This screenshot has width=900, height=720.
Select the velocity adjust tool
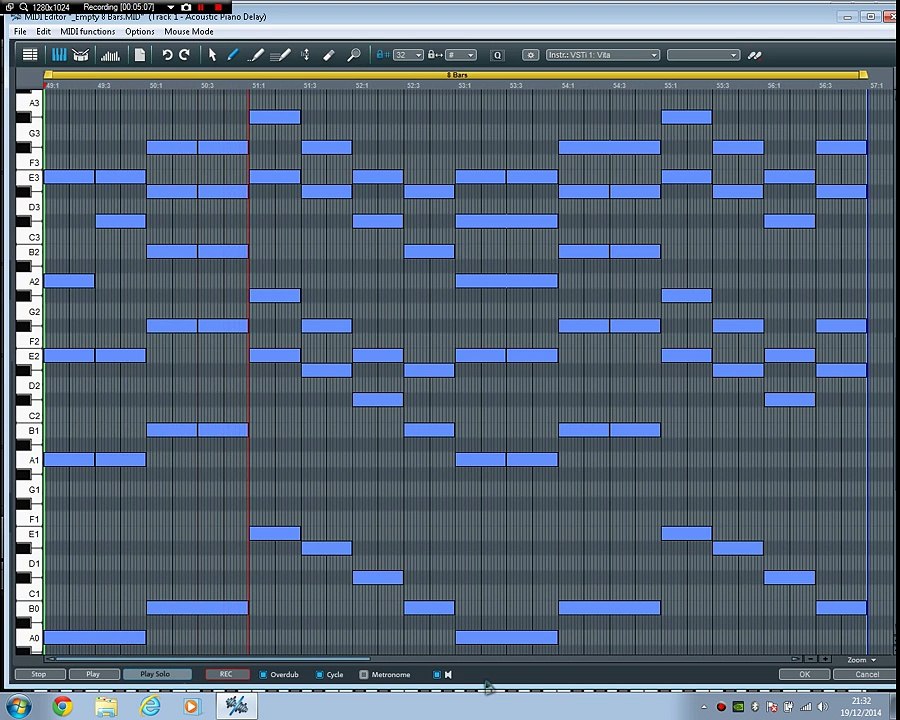coord(305,55)
